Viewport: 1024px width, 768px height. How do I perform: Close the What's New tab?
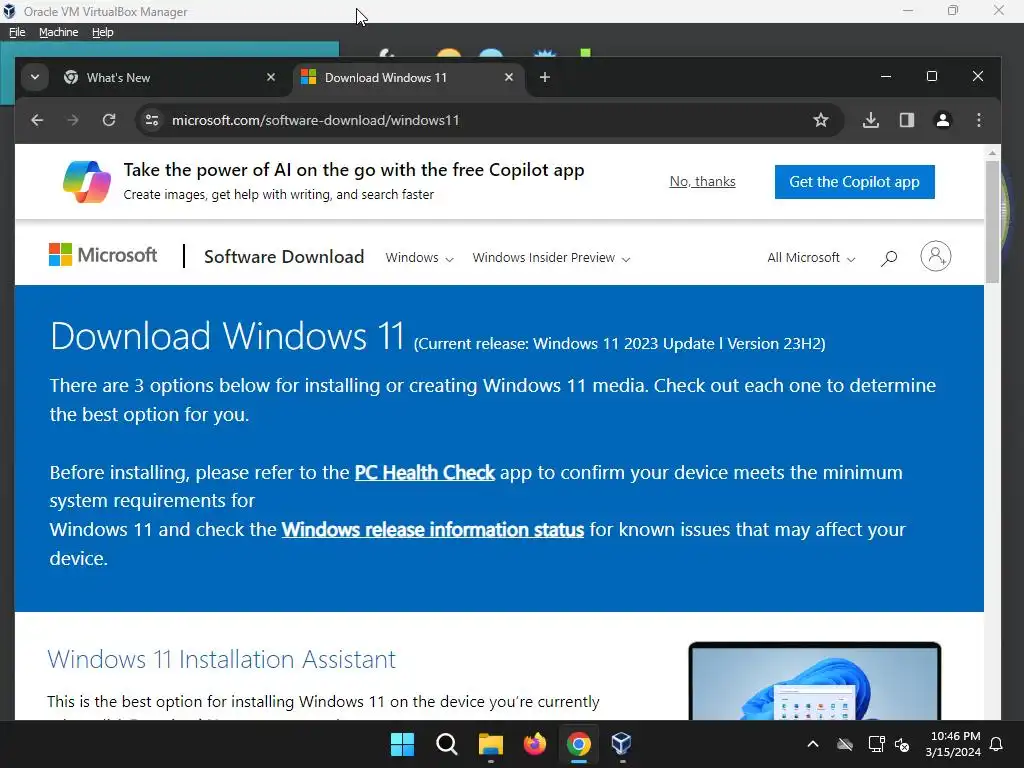[x=271, y=78]
